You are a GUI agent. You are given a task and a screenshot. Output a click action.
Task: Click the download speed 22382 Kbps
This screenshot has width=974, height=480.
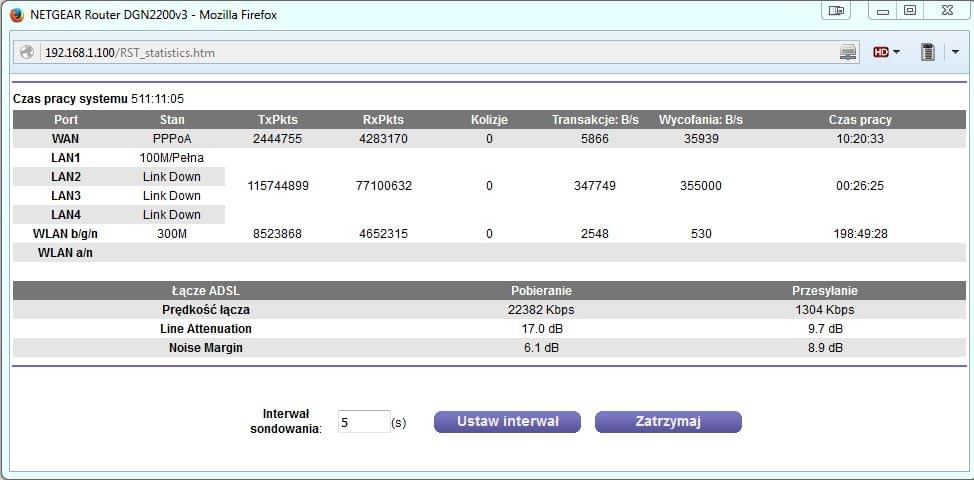(541, 310)
